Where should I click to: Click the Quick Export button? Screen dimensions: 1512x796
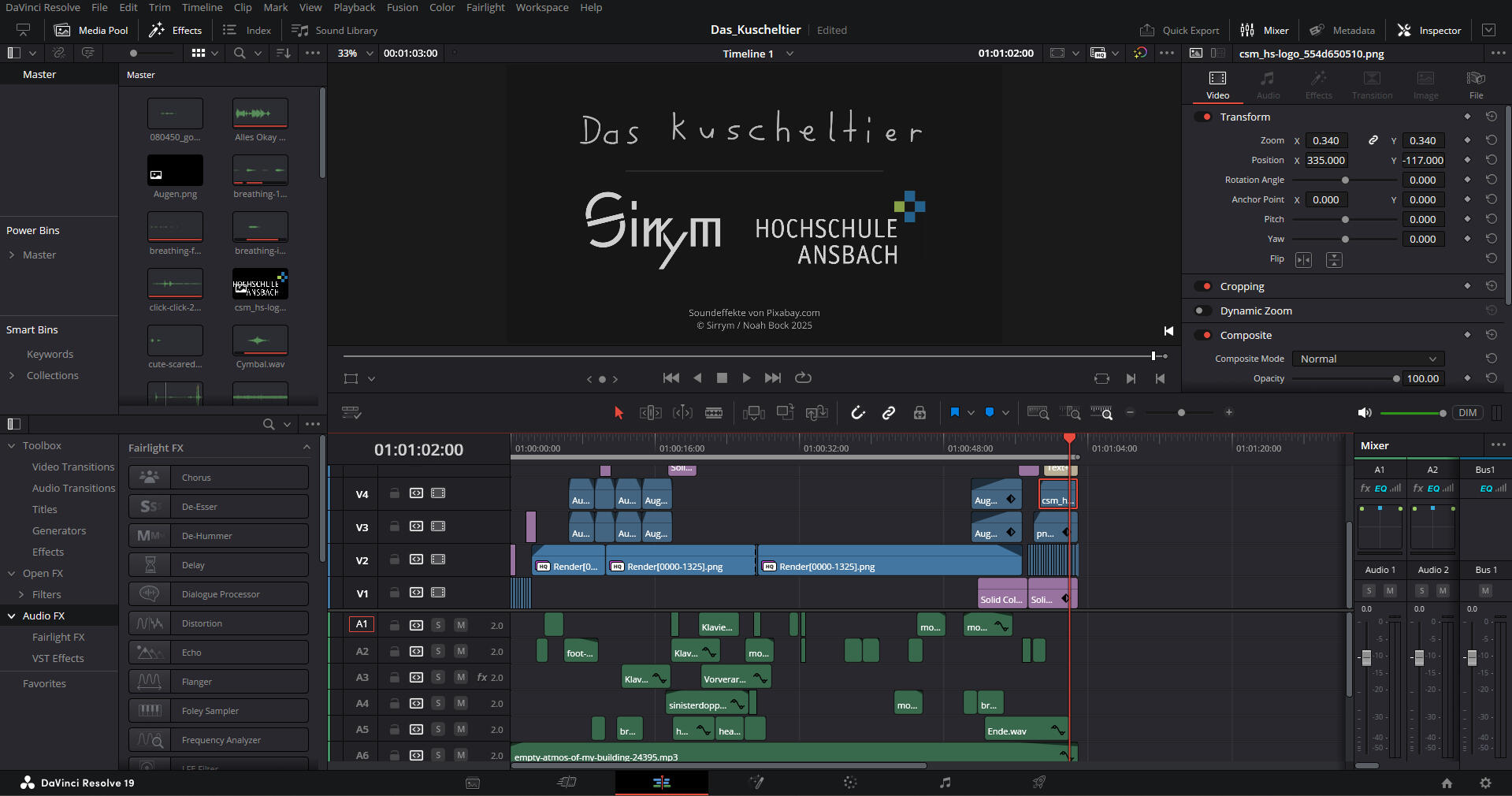click(1180, 31)
